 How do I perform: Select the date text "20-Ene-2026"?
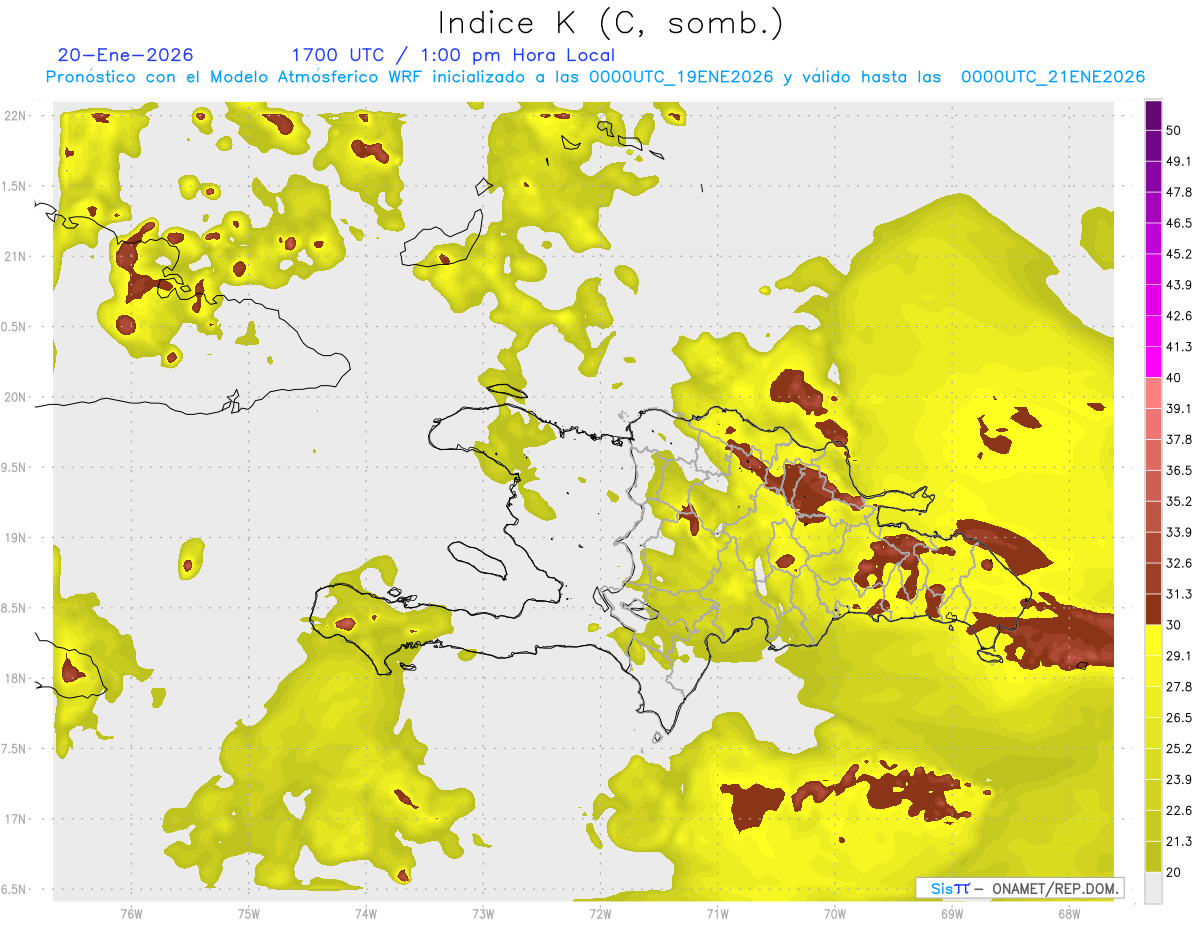coord(126,55)
